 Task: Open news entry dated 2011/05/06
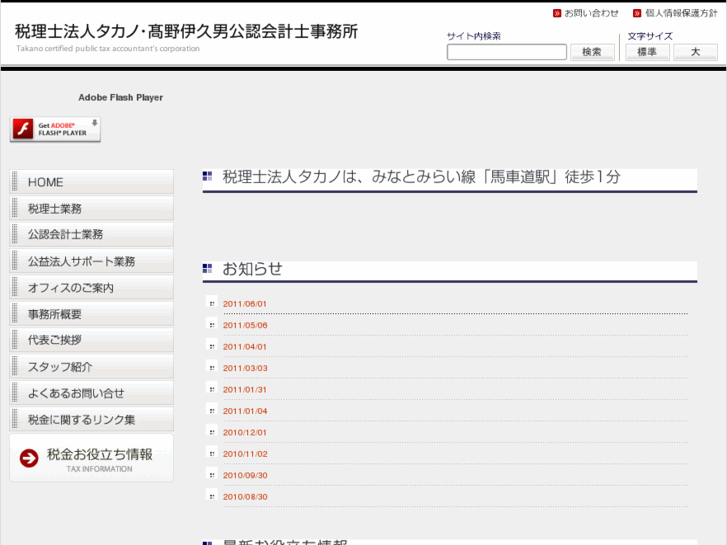click(x=245, y=325)
